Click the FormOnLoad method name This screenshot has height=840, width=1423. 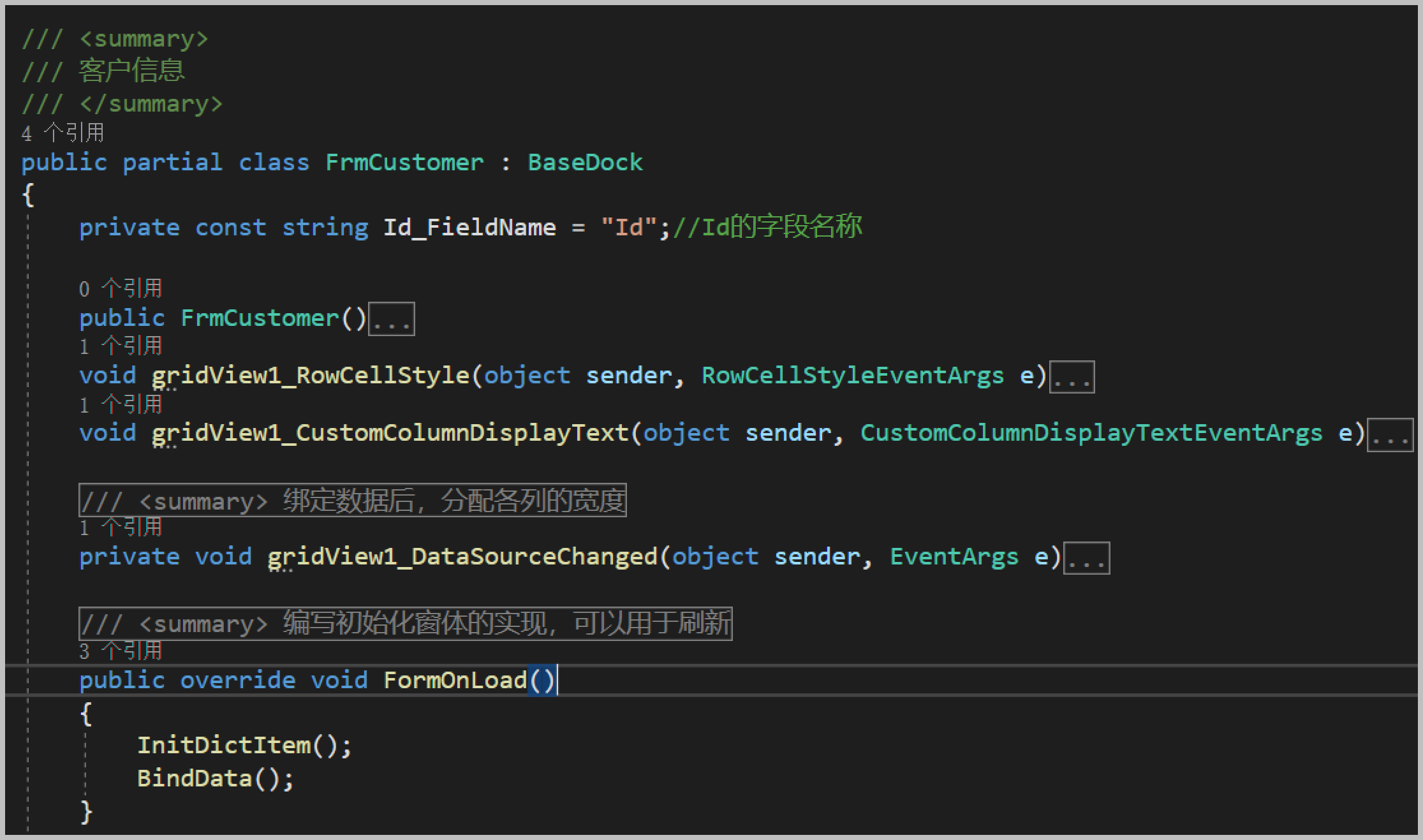click(455, 681)
